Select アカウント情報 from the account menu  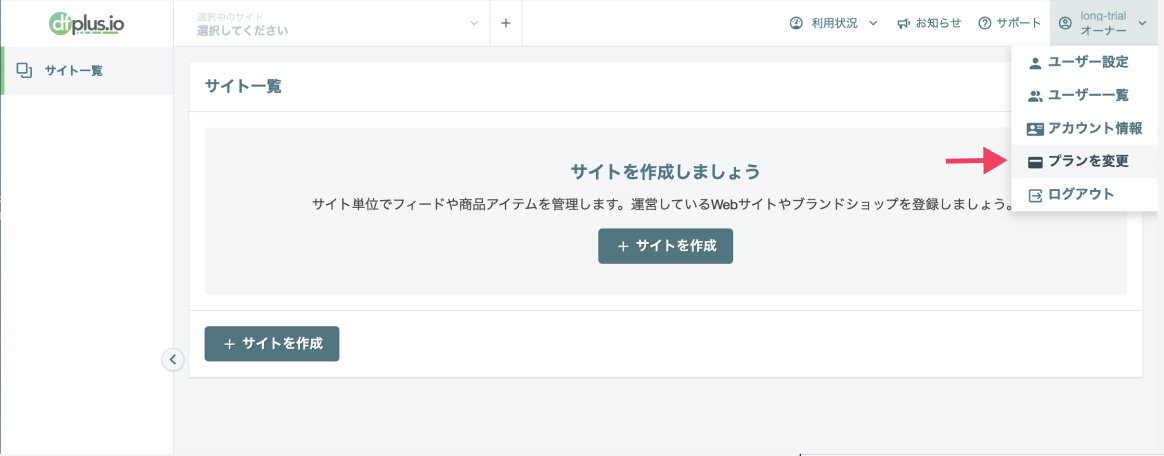[x=1084, y=128]
